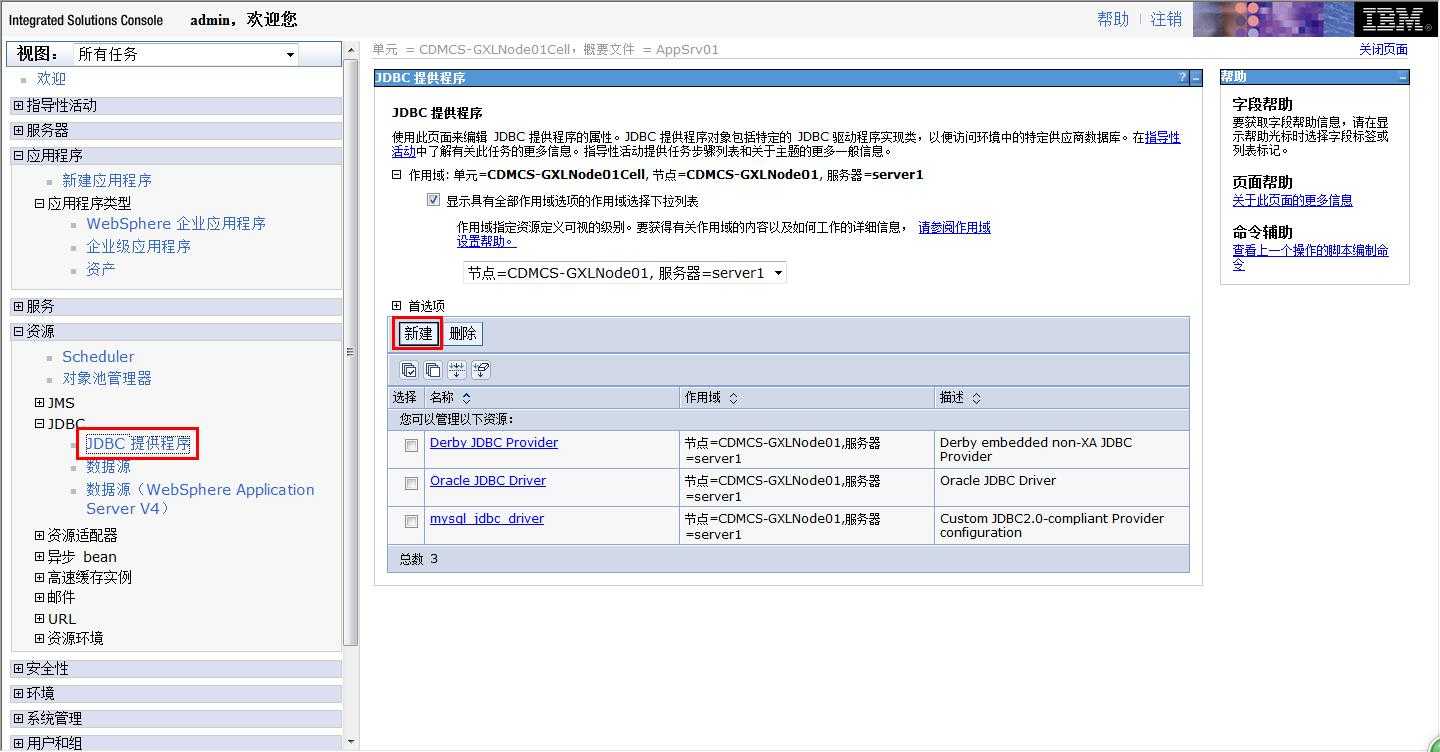
Task: Open 新建应用程序 in the navigation tree
Action: pyautogui.click(x=107, y=181)
